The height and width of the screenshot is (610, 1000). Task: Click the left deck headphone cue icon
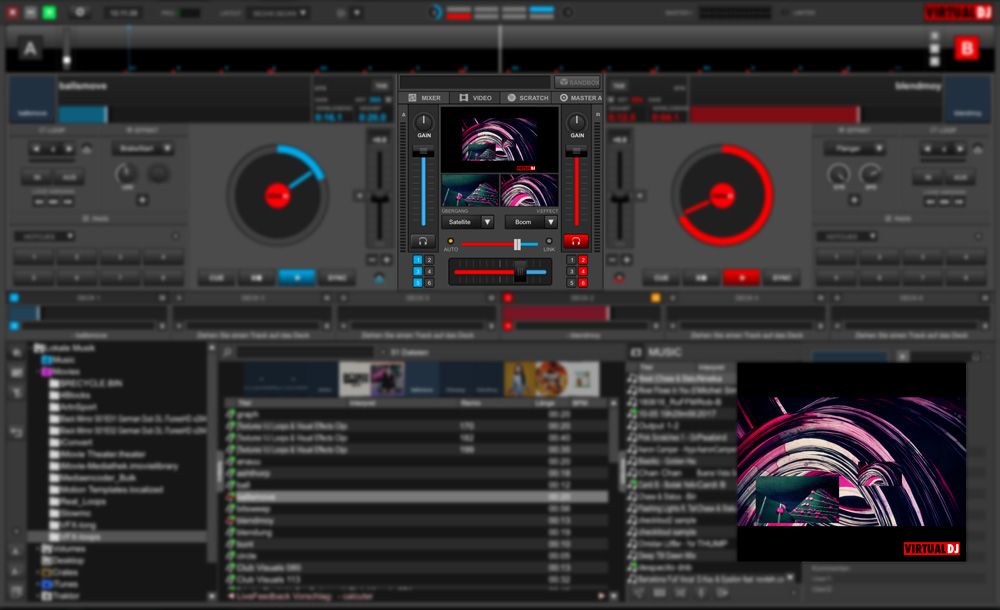(x=422, y=242)
